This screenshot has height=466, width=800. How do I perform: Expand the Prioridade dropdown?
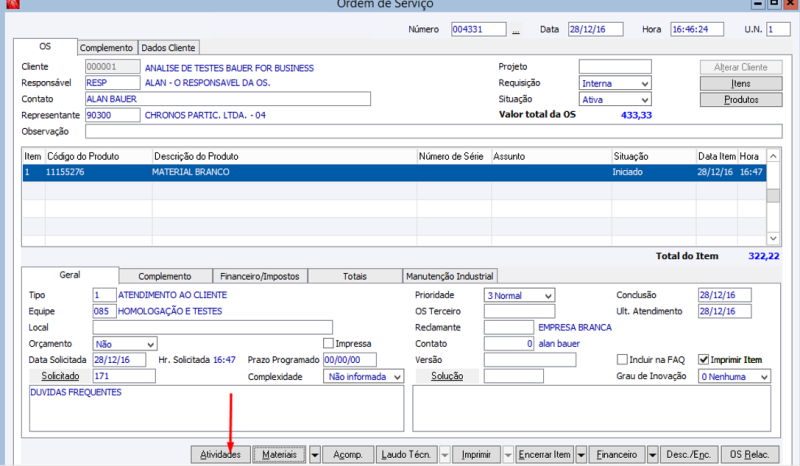click(548, 296)
